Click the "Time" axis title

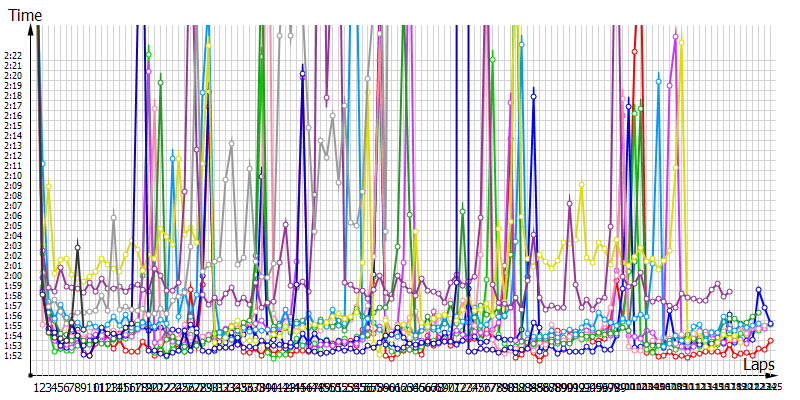click(25, 13)
